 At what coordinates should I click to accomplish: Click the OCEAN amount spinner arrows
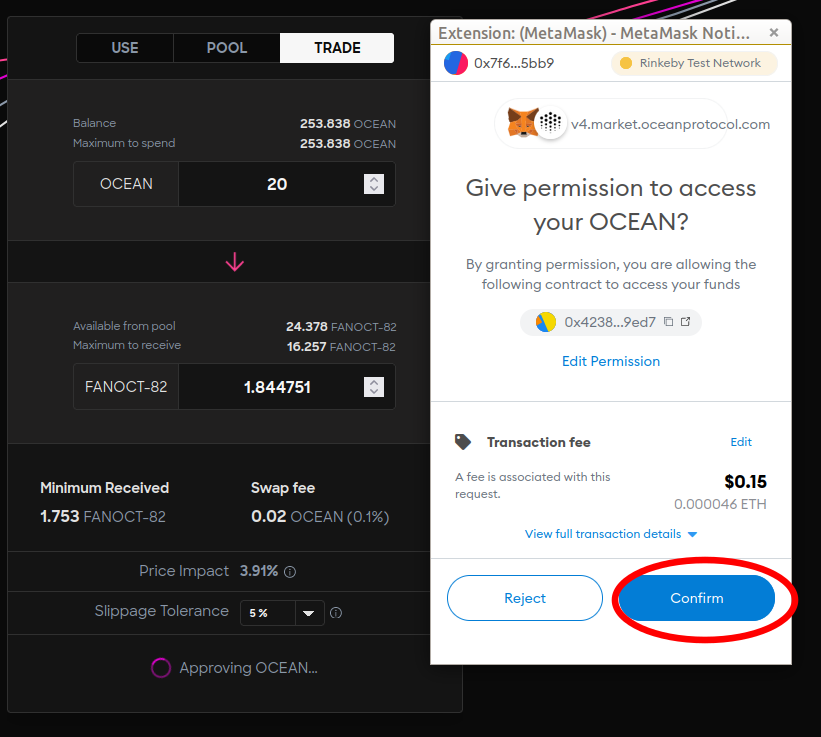374,184
